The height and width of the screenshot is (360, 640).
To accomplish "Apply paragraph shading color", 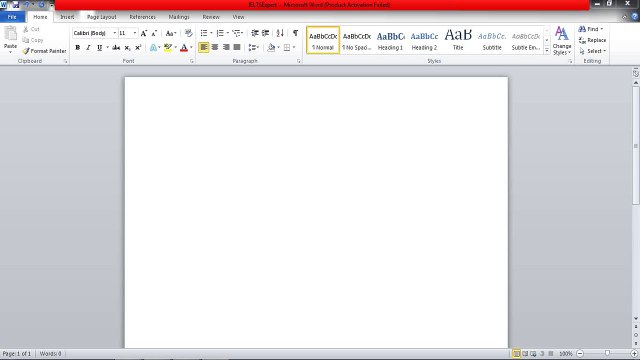I will (271, 48).
